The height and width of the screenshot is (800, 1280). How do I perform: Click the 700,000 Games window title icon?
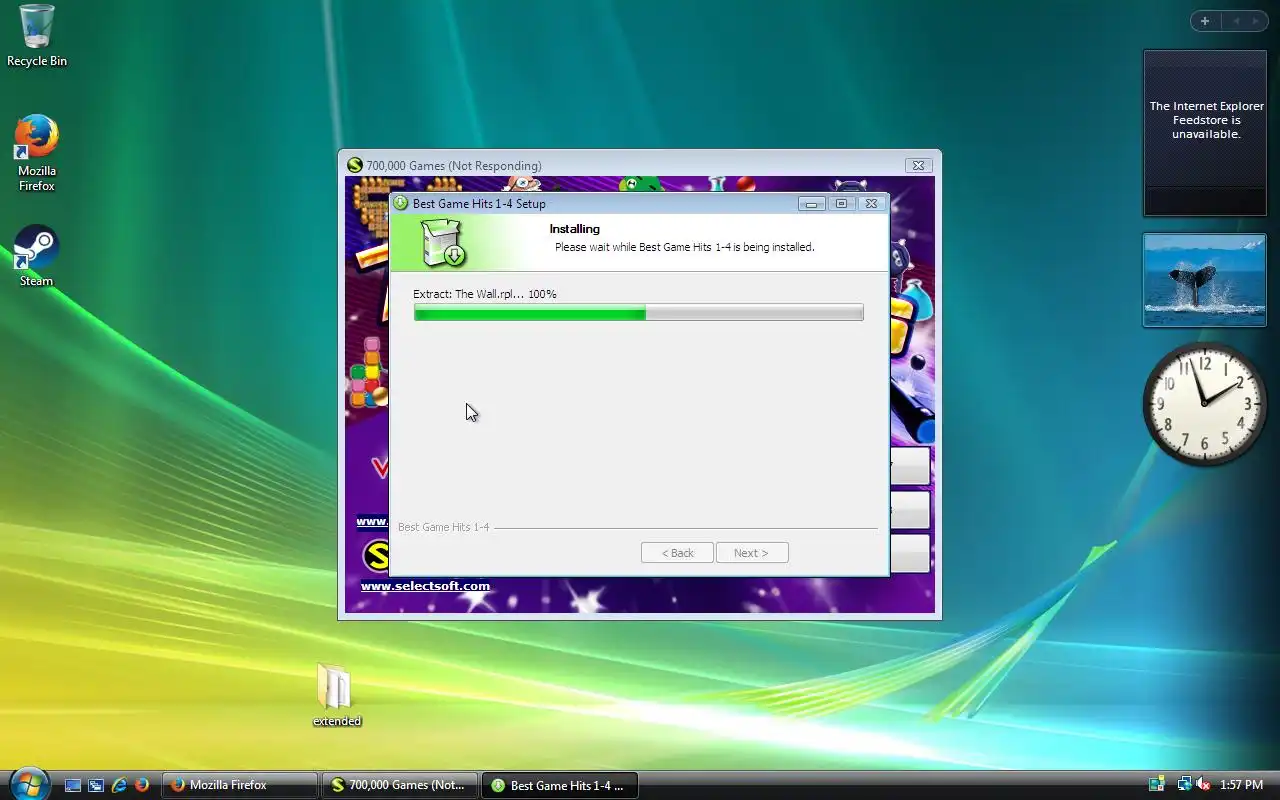(354, 166)
